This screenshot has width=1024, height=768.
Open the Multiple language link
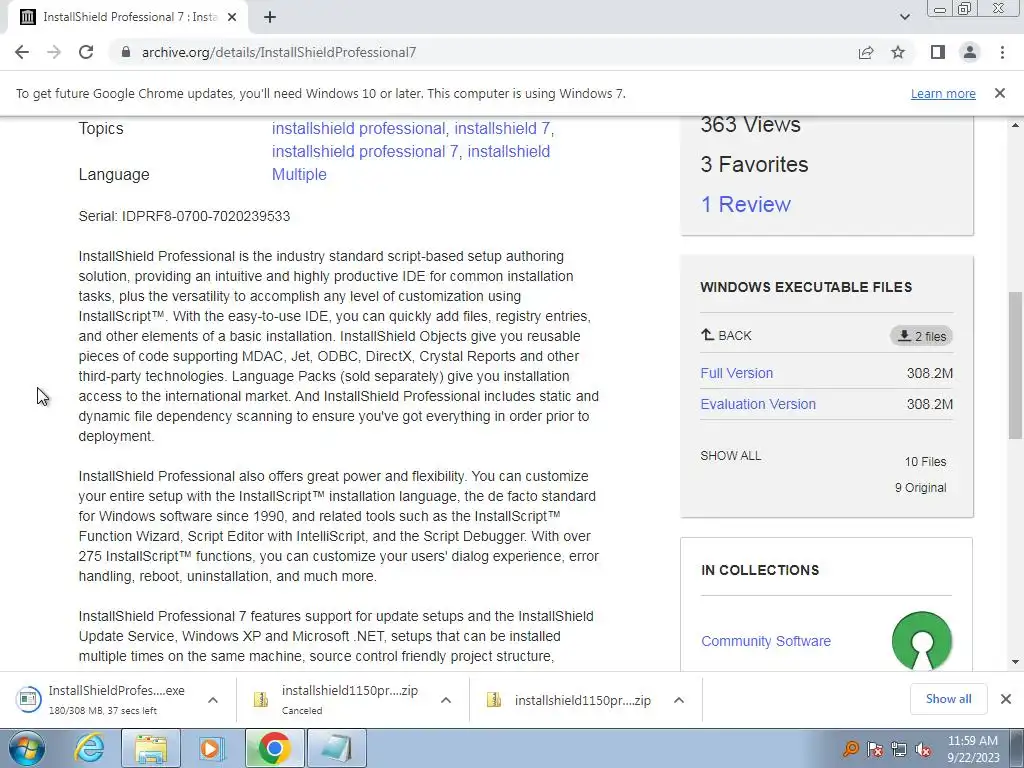[x=299, y=174]
